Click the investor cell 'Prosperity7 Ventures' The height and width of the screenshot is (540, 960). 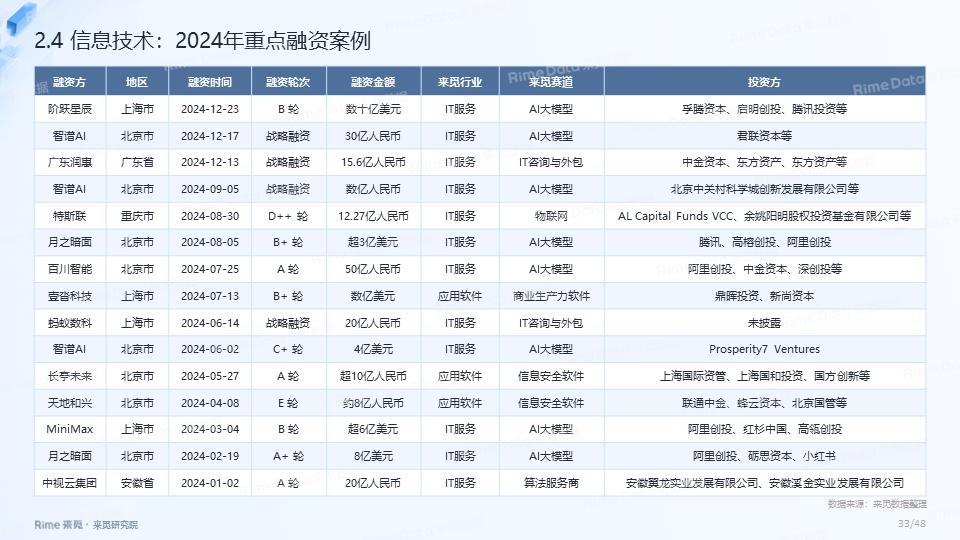764,350
